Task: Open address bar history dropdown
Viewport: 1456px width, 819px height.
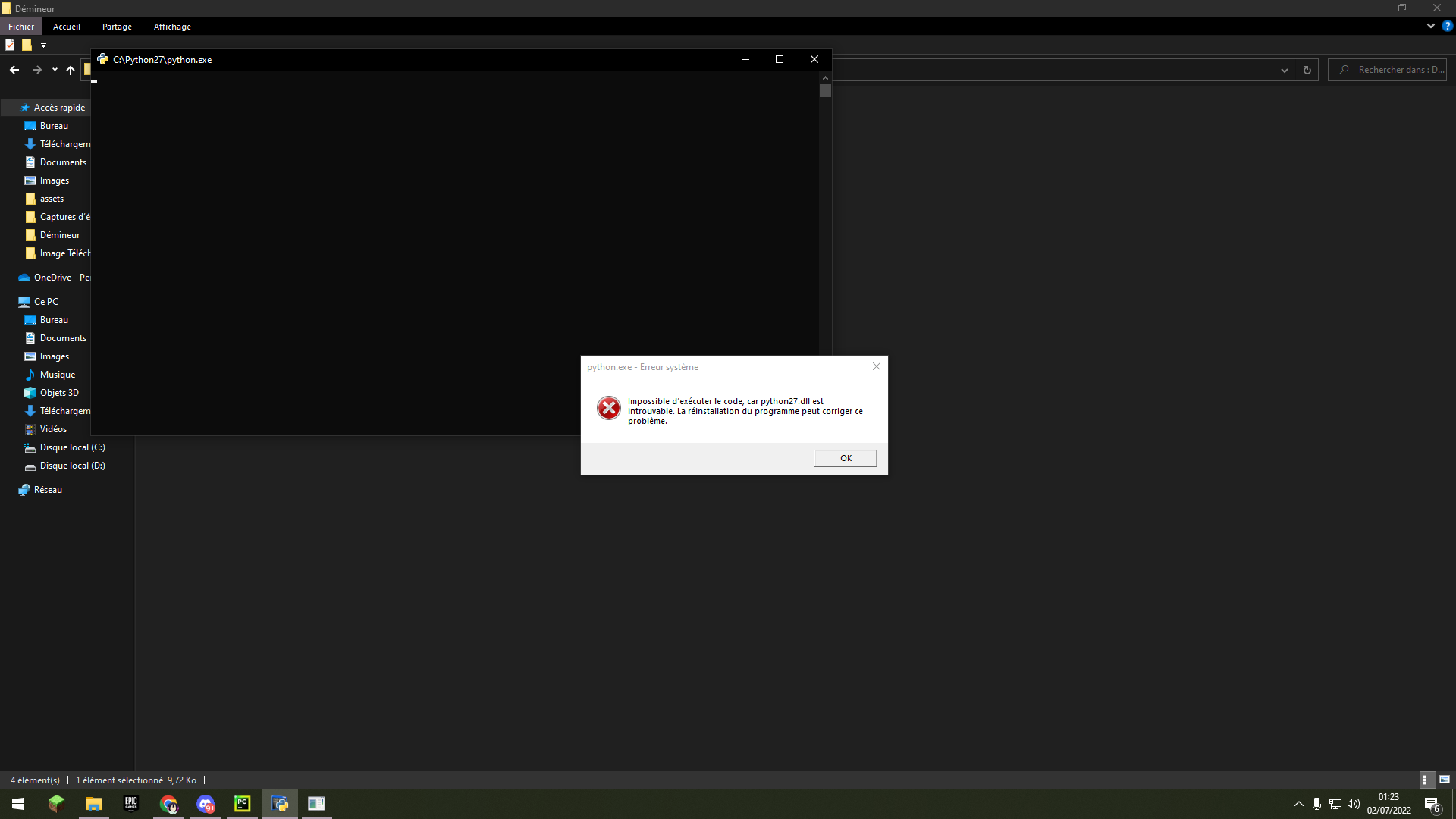Action: (1285, 70)
